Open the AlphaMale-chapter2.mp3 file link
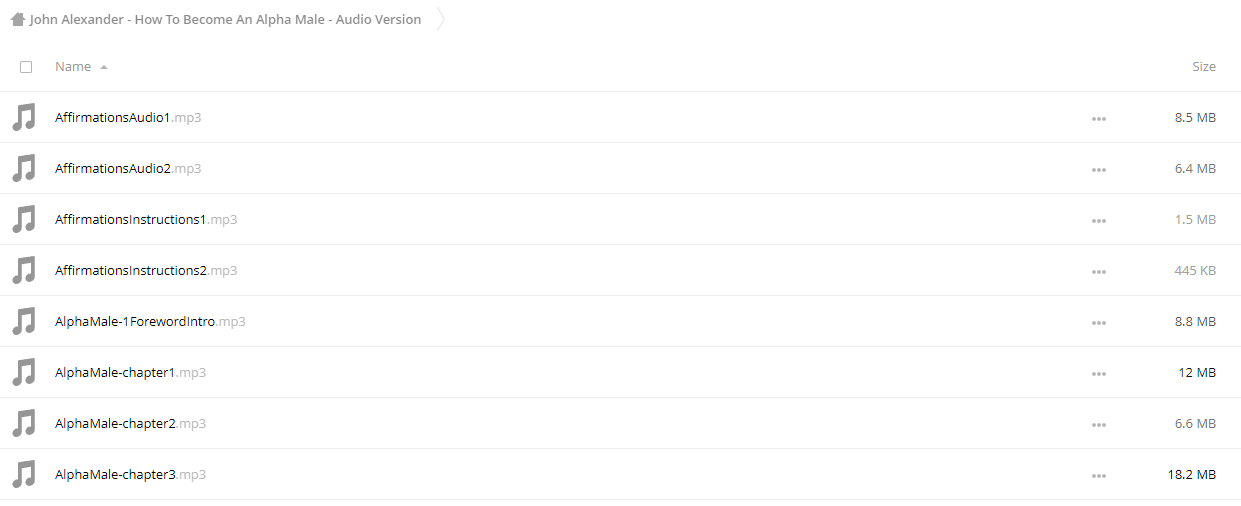The width and height of the screenshot is (1241, 506). 130,423
